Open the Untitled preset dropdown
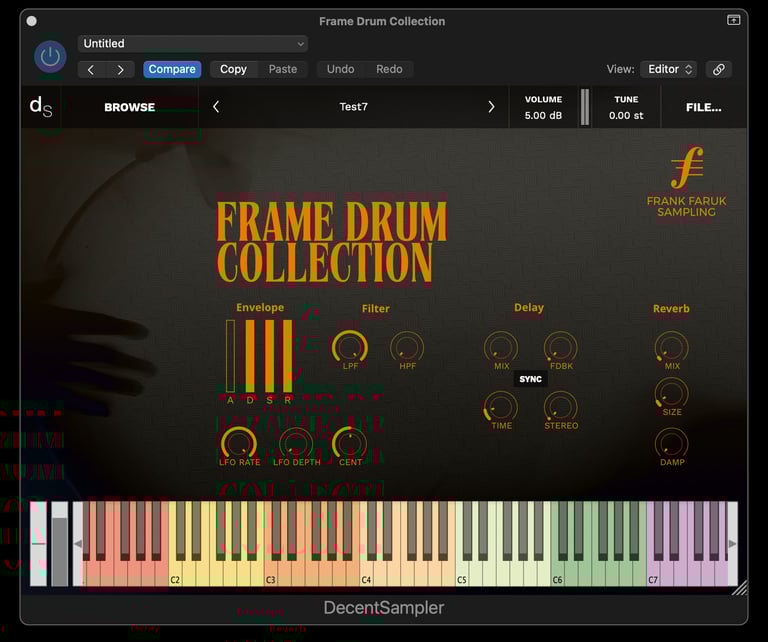768x642 pixels. pos(193,44)
